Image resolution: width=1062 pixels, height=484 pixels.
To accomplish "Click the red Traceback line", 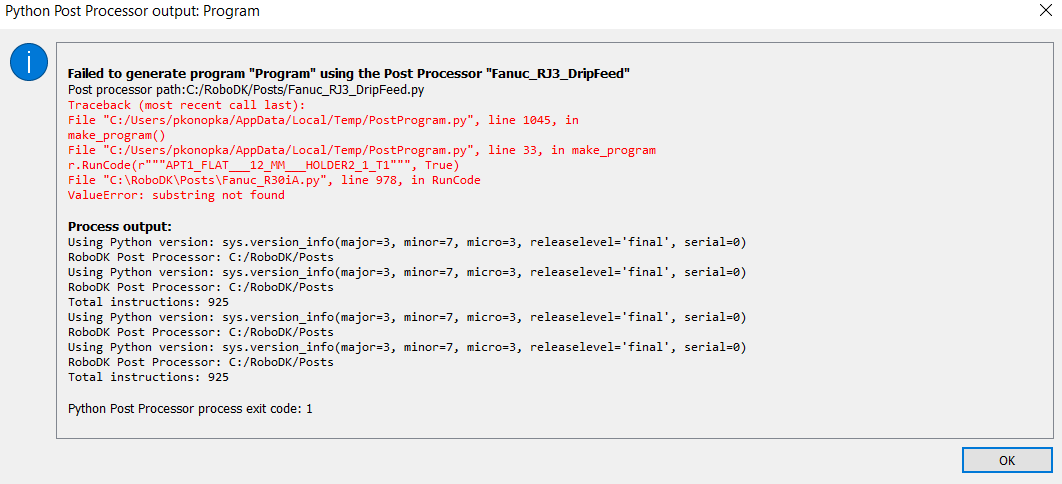I will point(186,105).
